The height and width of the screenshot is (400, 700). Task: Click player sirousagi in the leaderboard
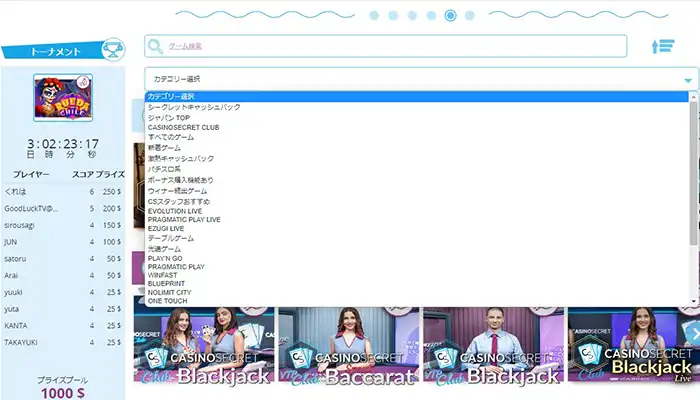(19, 225)
